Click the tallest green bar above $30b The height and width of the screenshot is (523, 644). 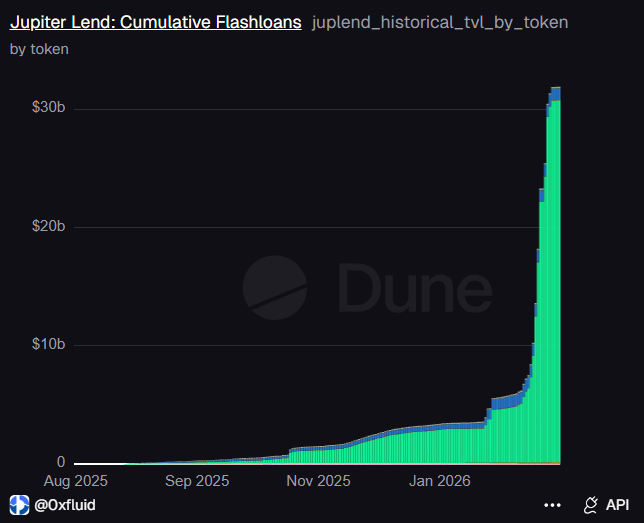[556, 281]
